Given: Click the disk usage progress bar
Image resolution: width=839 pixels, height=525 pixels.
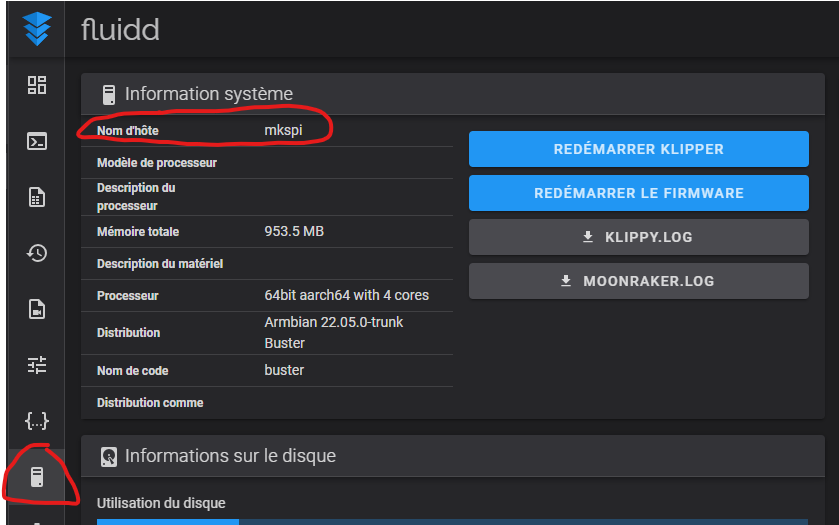Looking at the screenshot, I should 452,521.
